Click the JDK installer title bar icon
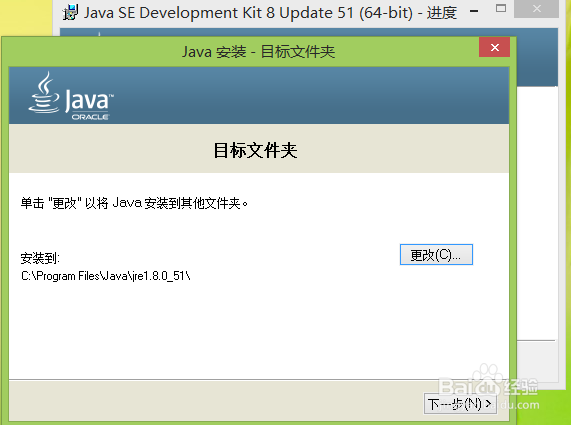Viewport: 571px width, 425px height. tap(70, 12)
